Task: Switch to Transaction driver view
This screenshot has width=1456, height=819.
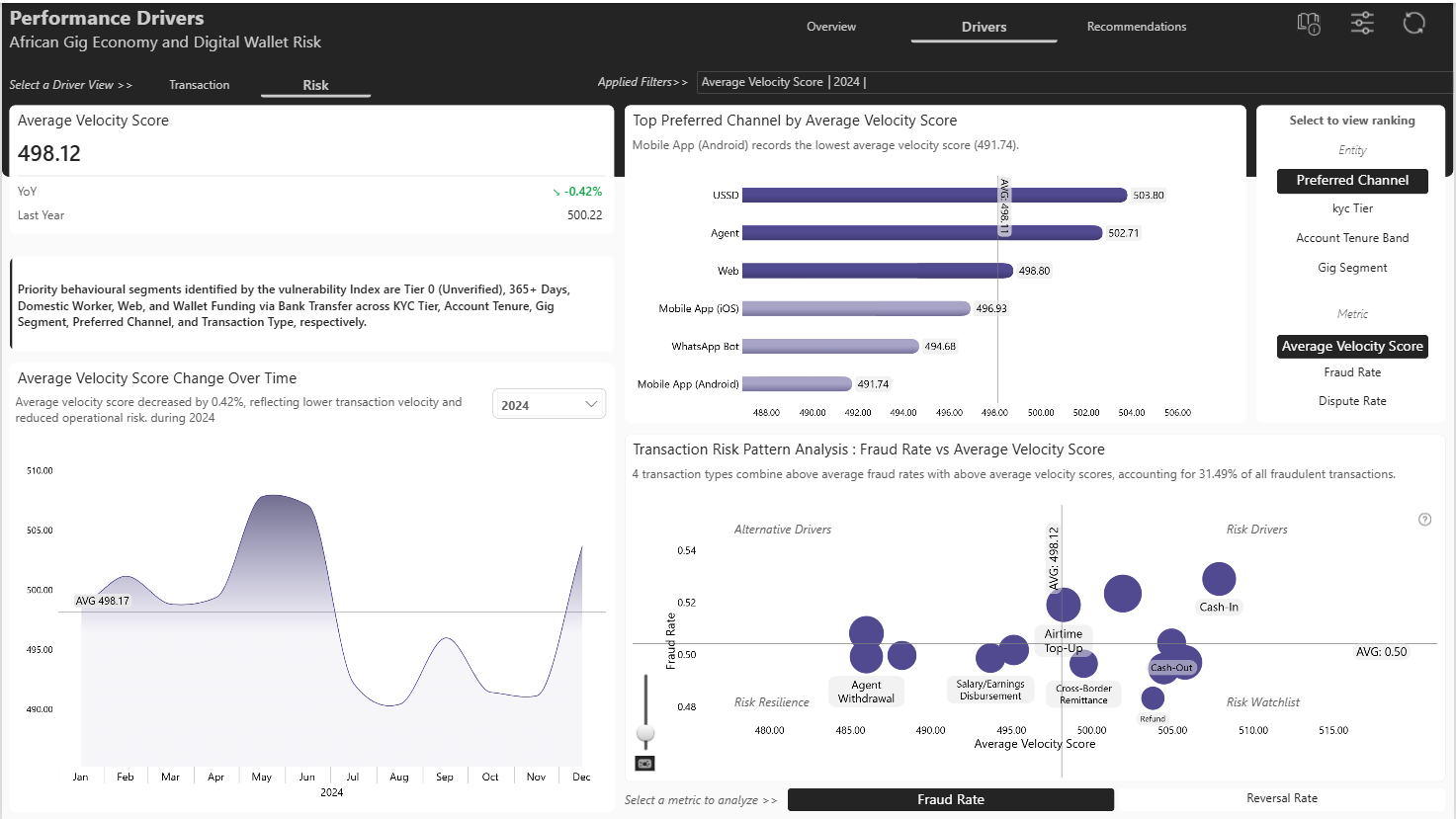Action: click(199, 85)
